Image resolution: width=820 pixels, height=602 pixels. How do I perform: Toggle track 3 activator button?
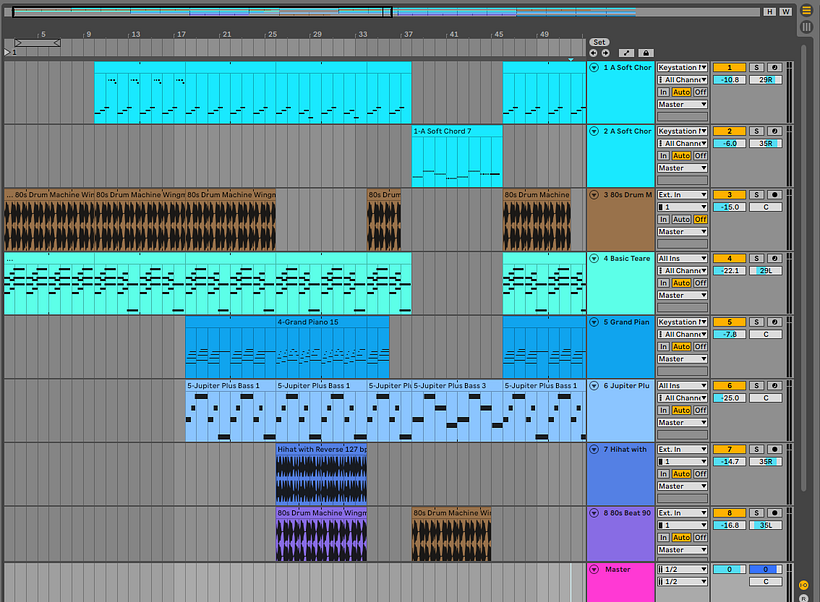pos(729,195)
